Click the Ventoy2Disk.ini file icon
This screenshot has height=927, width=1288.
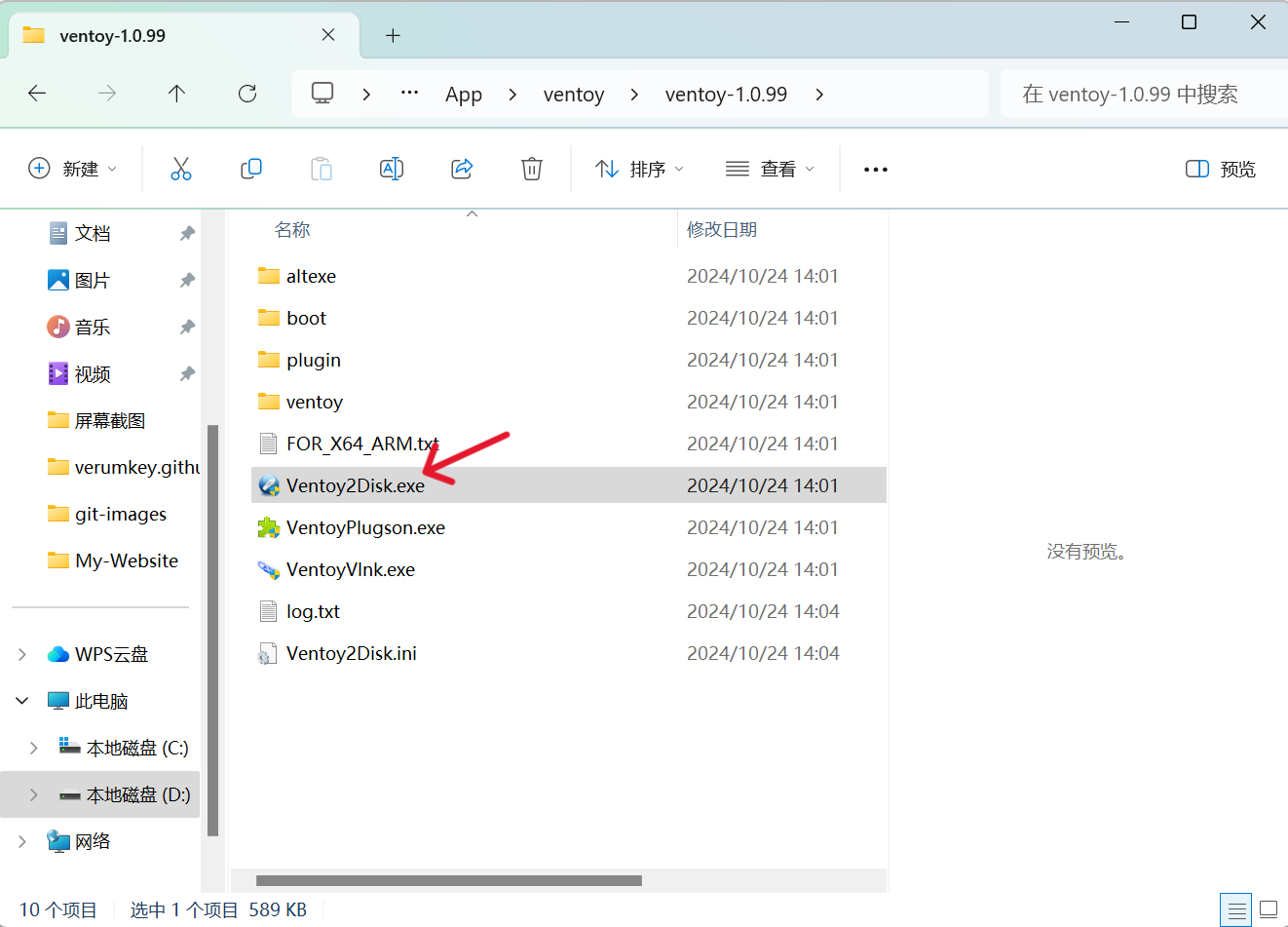pyautogui.click(x=268, y=653)
